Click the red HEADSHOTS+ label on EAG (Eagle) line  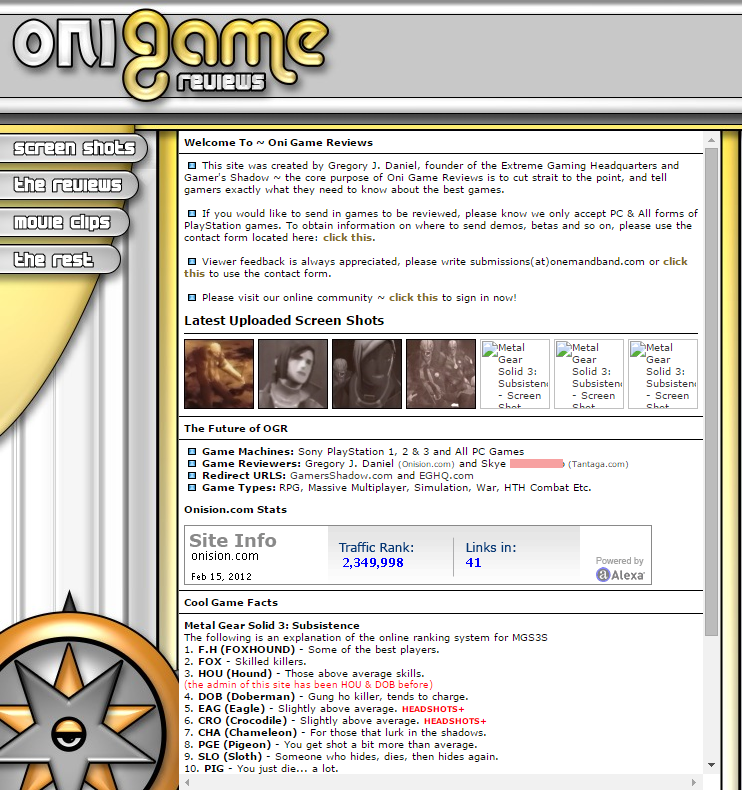(x=433, y=709)
